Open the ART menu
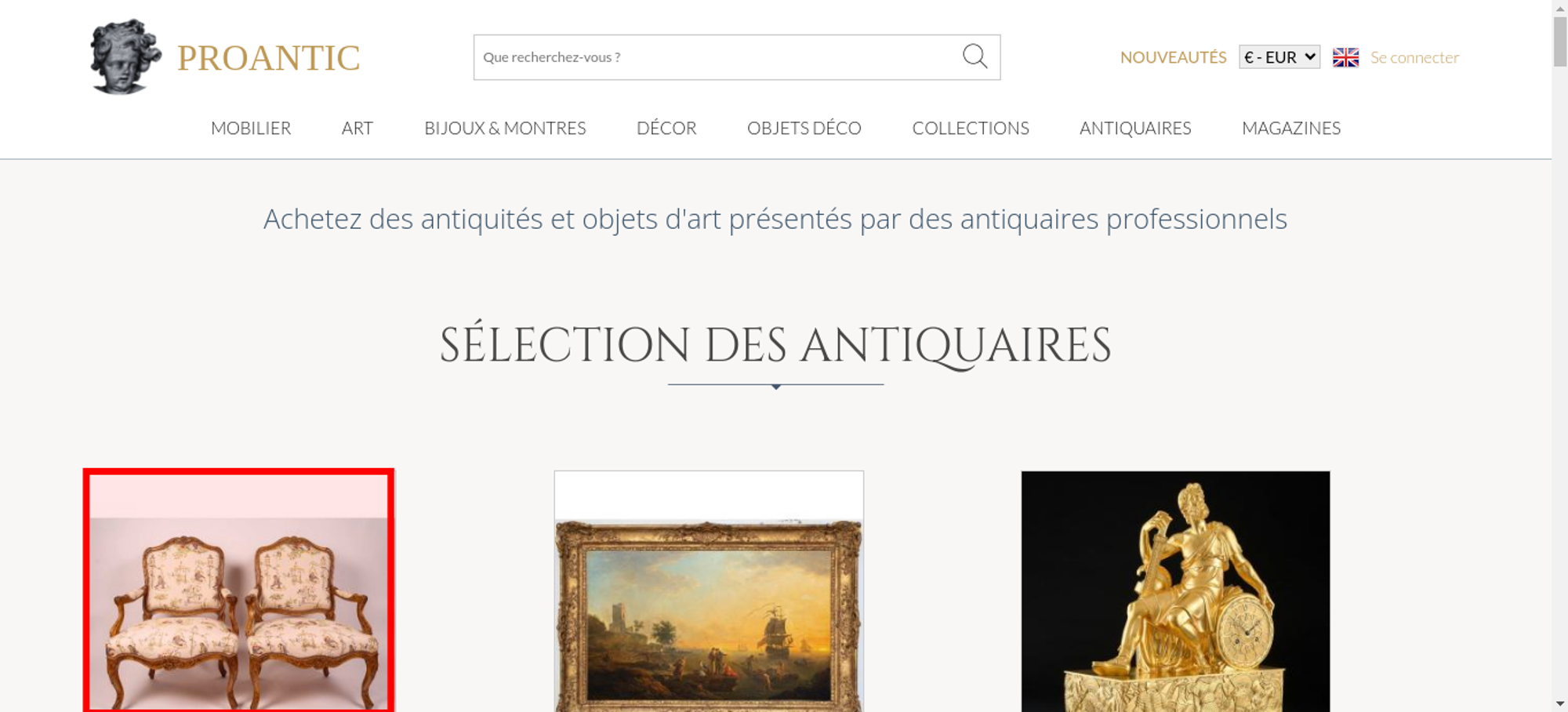 coord(358,128)
